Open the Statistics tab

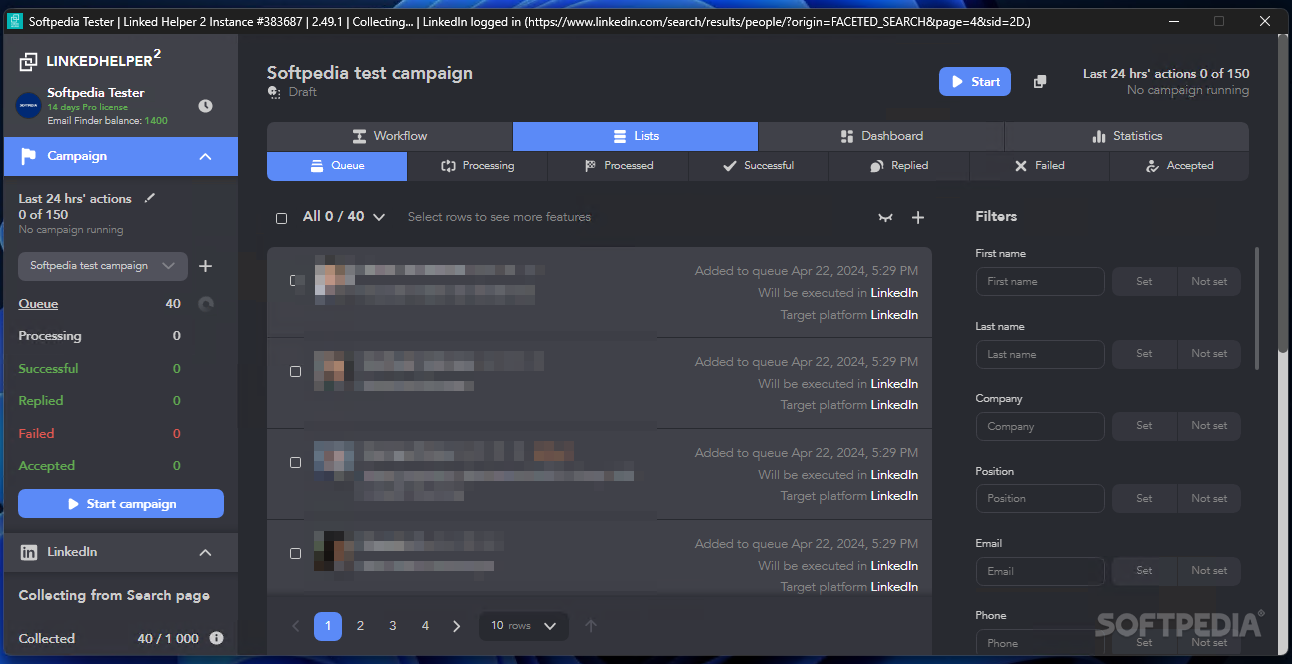pos(1126,136)
